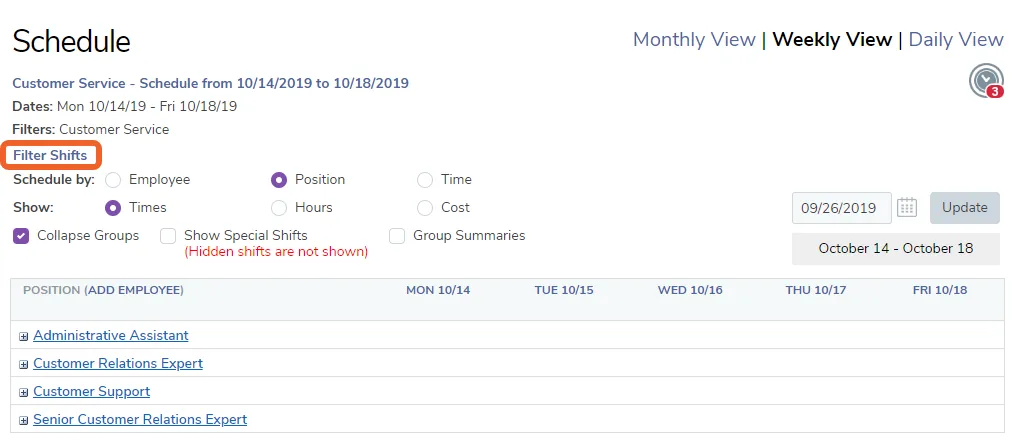Click the THU 10/17 column header
Image resolution: width=1016 pixels, height=433 pixels.
(816, 290)
